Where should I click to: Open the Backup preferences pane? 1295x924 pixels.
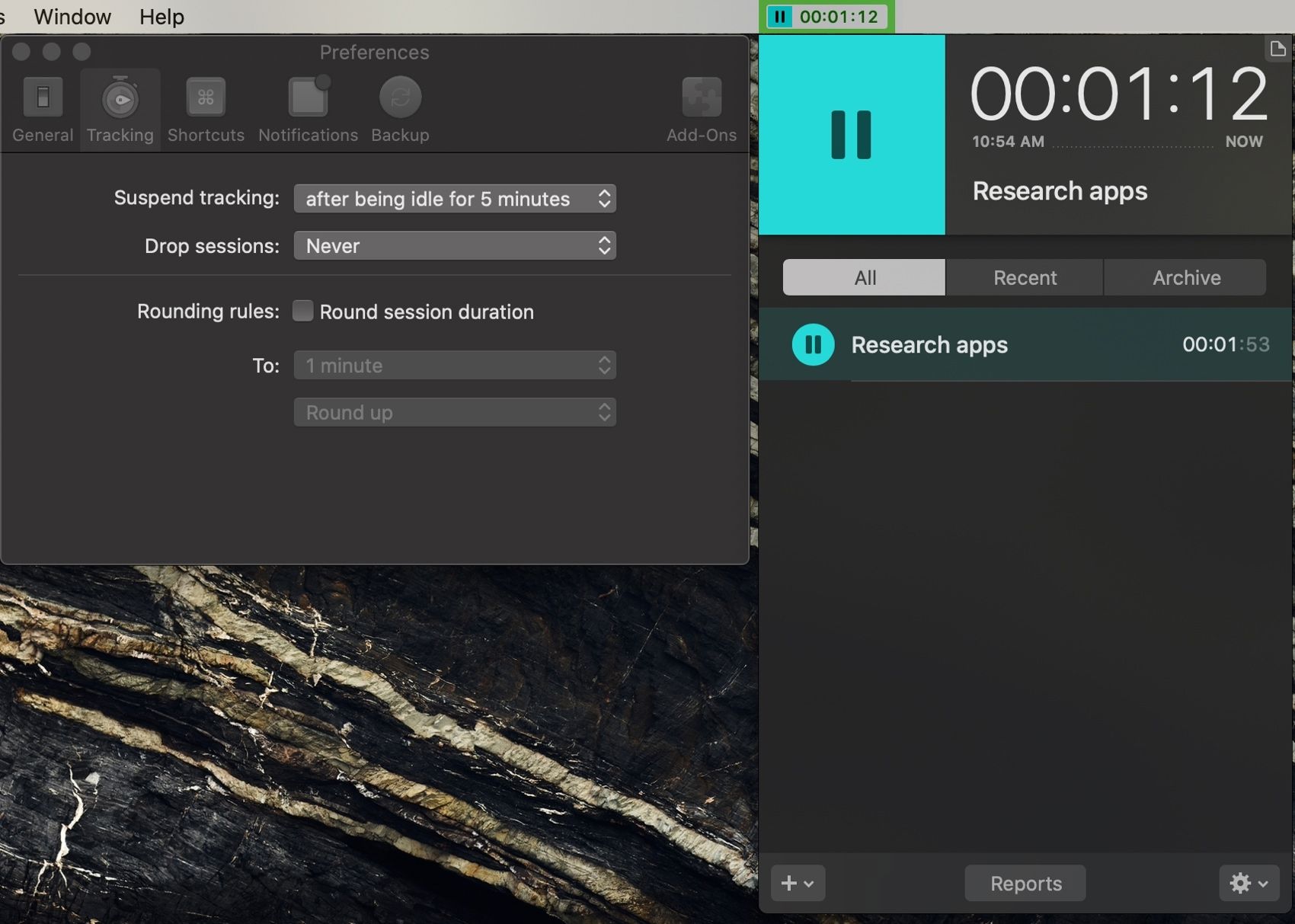(400, 110)
